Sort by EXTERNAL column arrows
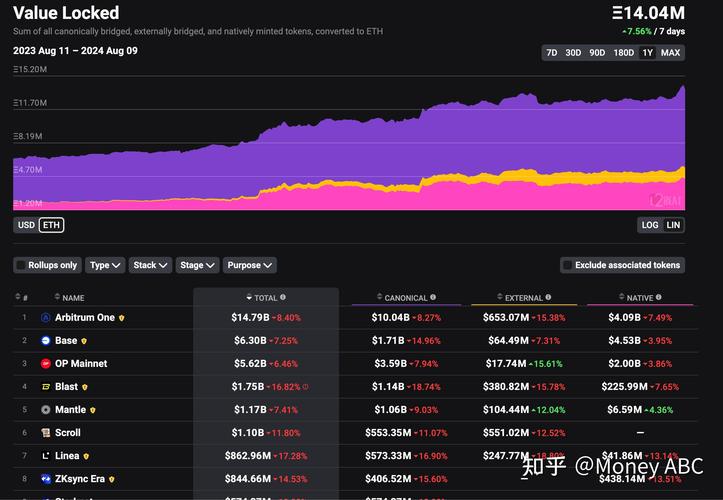The width and height of the screenshot is (723, 500). pyautogui.click(x=500, y=297)
